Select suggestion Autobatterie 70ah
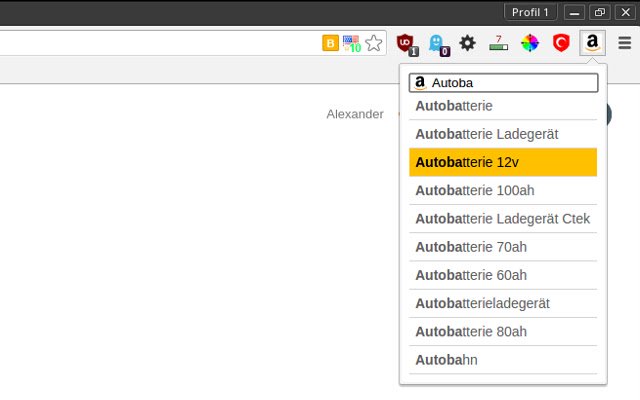 coord(503,247)
